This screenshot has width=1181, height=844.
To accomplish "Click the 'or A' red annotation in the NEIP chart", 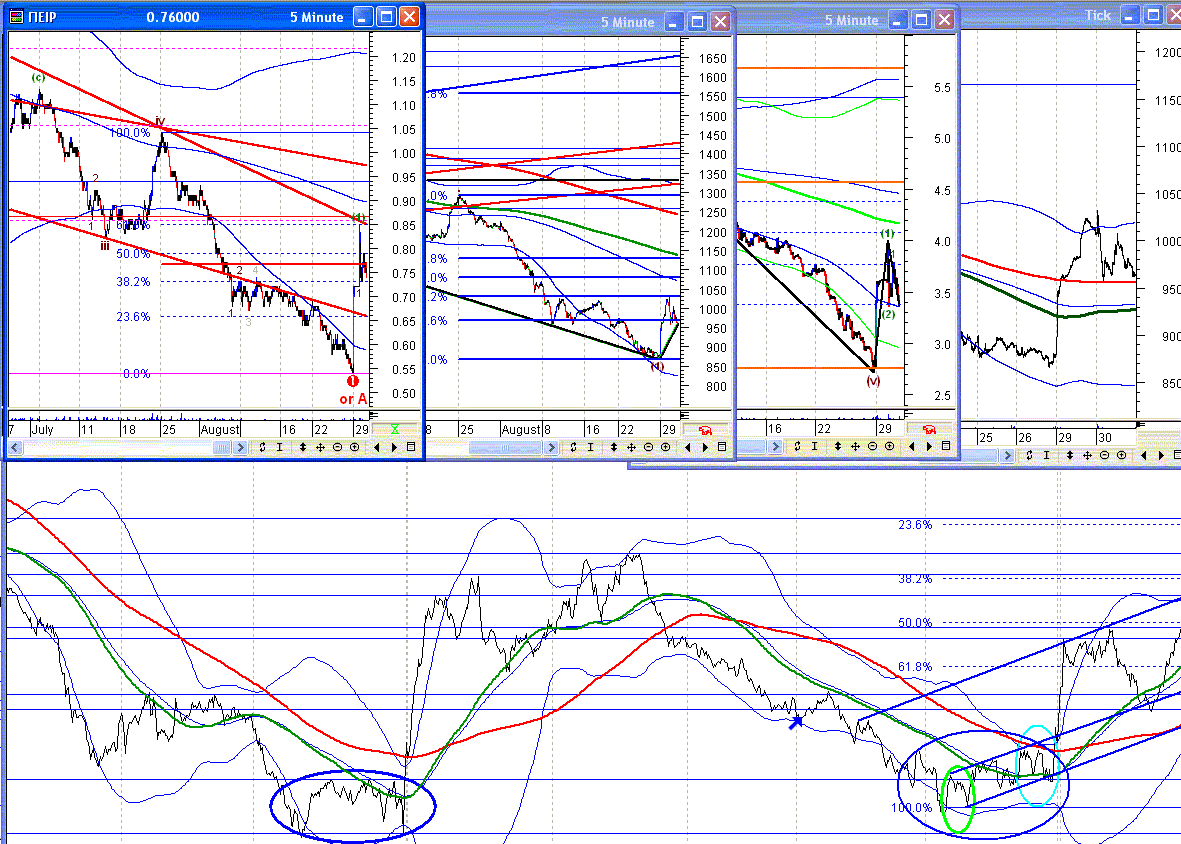I will pyautogui.click(x=352, y=399).
